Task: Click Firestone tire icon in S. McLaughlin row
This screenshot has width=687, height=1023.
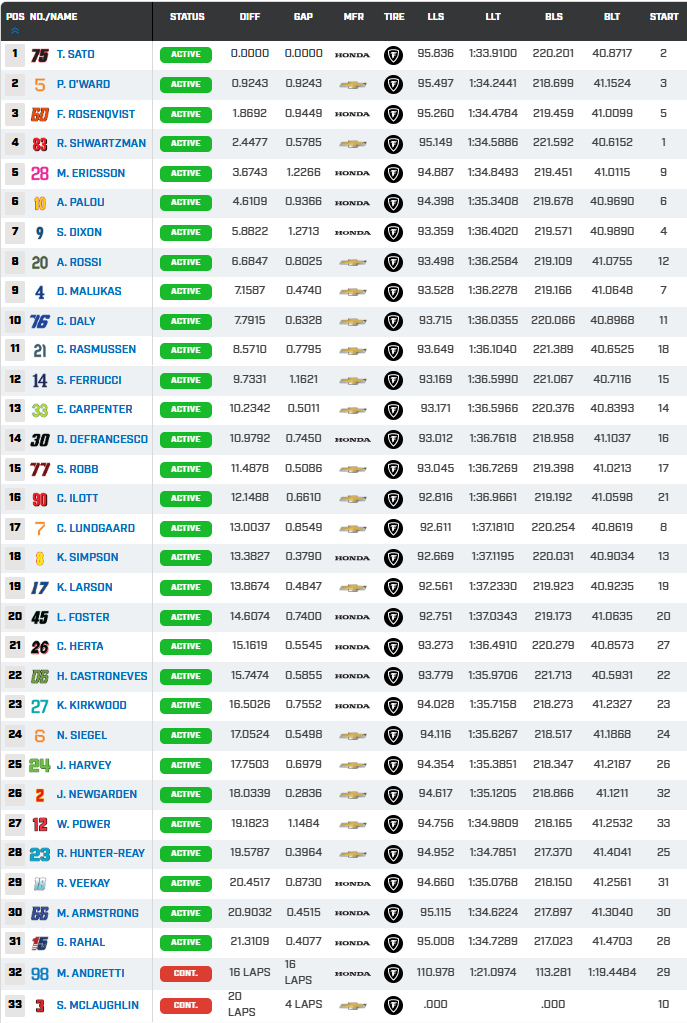Action: (x=393, y=1005)
